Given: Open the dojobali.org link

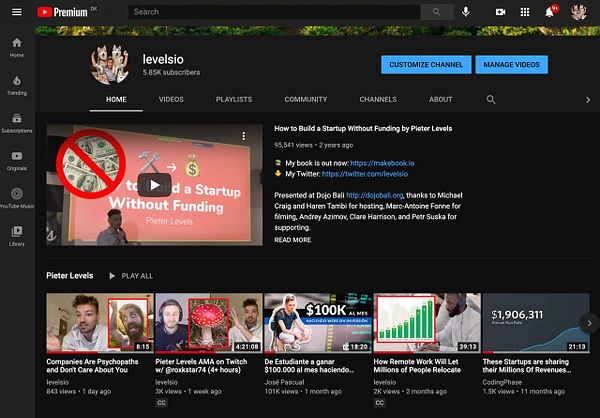Looking at the screenshot, I should tap(375, 195).
